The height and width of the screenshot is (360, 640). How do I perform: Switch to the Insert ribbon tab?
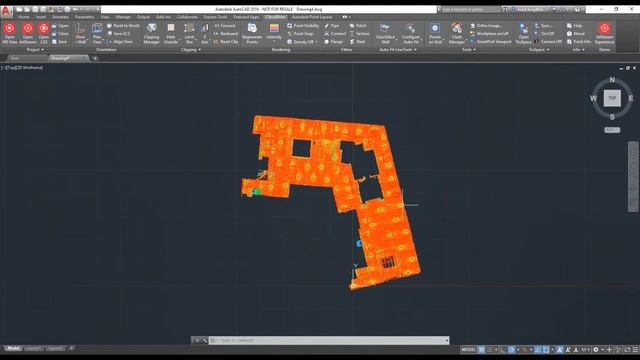pyautogui.click(x=41, y=17)
